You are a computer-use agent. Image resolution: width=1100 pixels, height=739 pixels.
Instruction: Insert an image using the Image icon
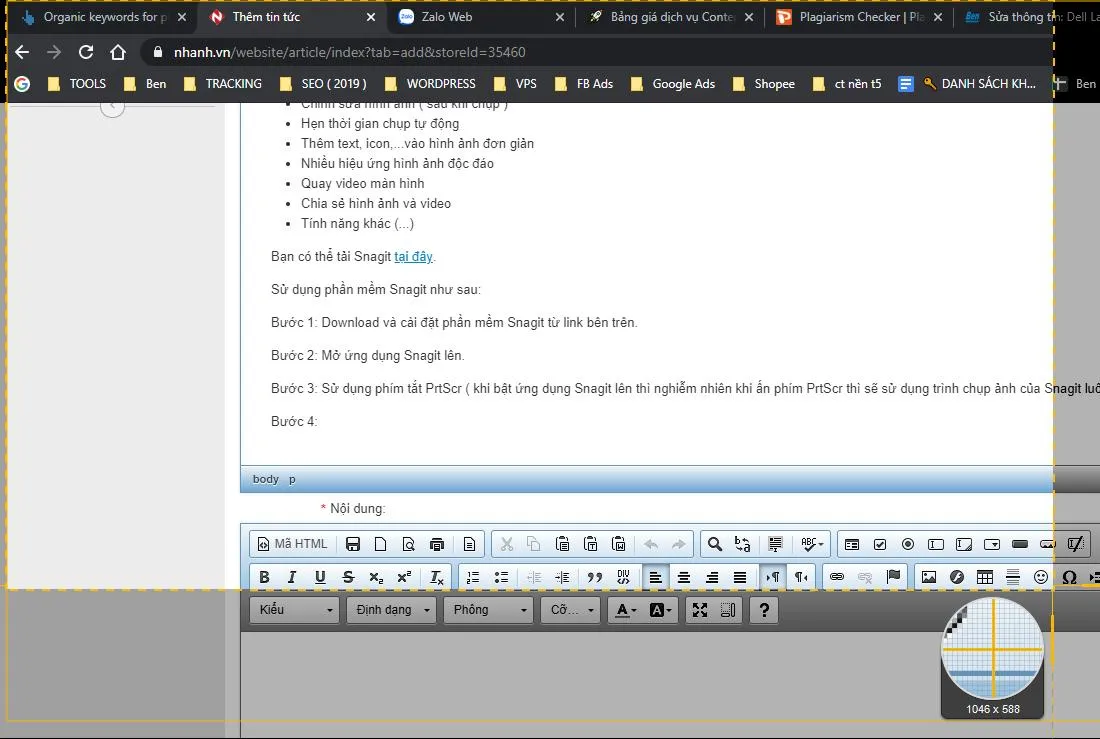pos(929,577)
